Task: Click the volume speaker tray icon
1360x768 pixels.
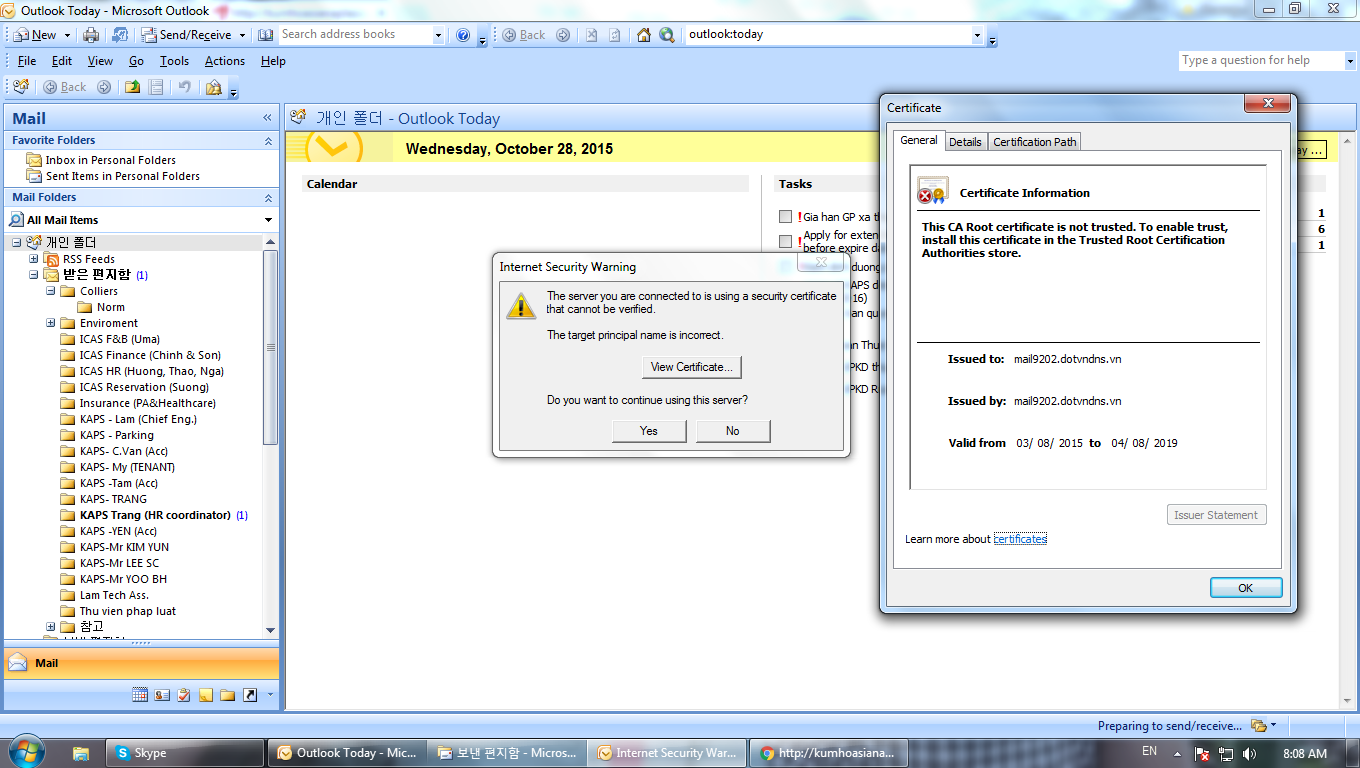Action: (x=1250, y=754)
